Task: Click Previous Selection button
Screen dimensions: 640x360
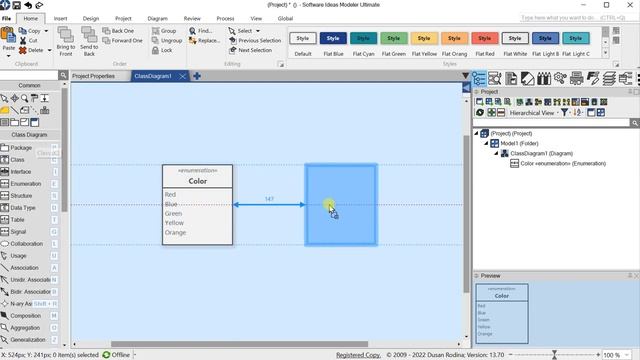Action: (x=255, y=40)
